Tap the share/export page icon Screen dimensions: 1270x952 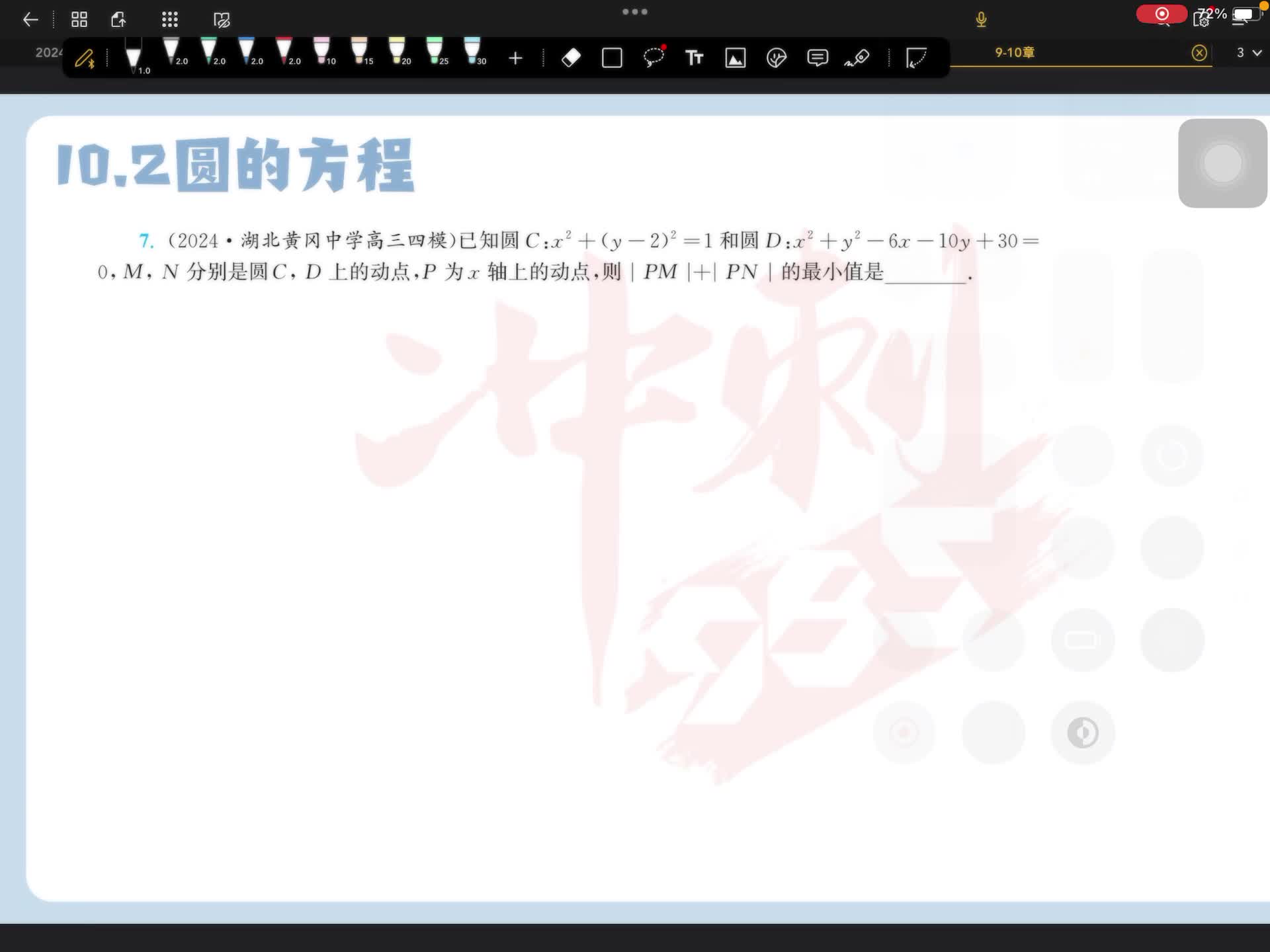(x=118, y=20)
